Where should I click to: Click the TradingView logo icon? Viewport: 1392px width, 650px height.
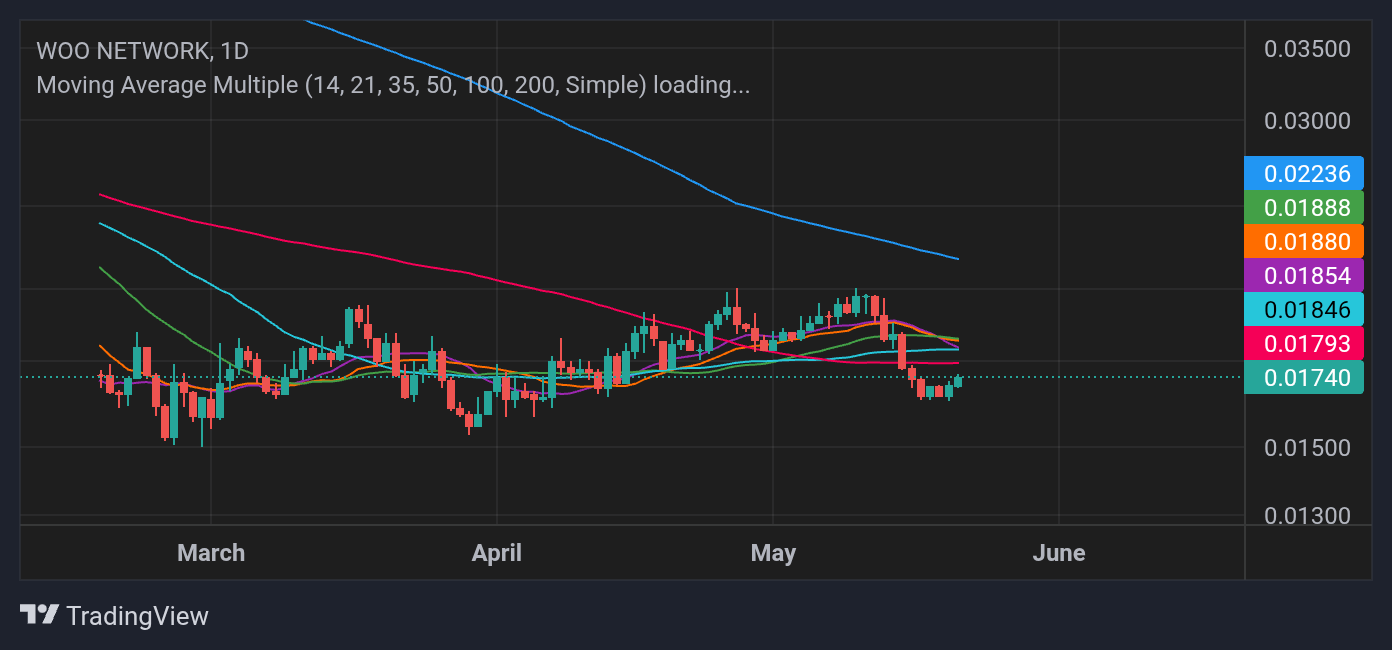coord(40,614)
